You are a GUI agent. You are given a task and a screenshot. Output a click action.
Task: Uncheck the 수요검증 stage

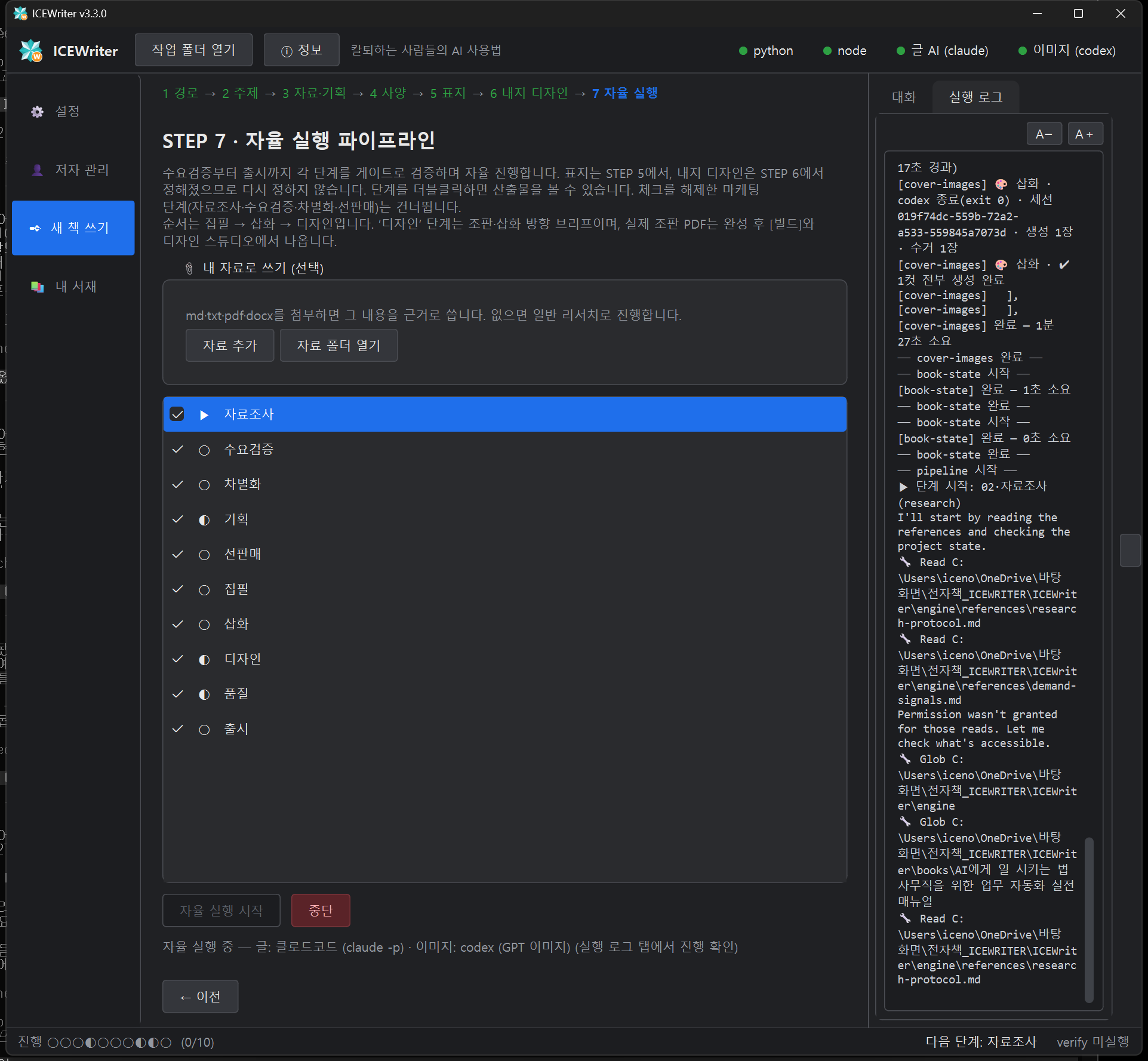[x=177, y=450]
